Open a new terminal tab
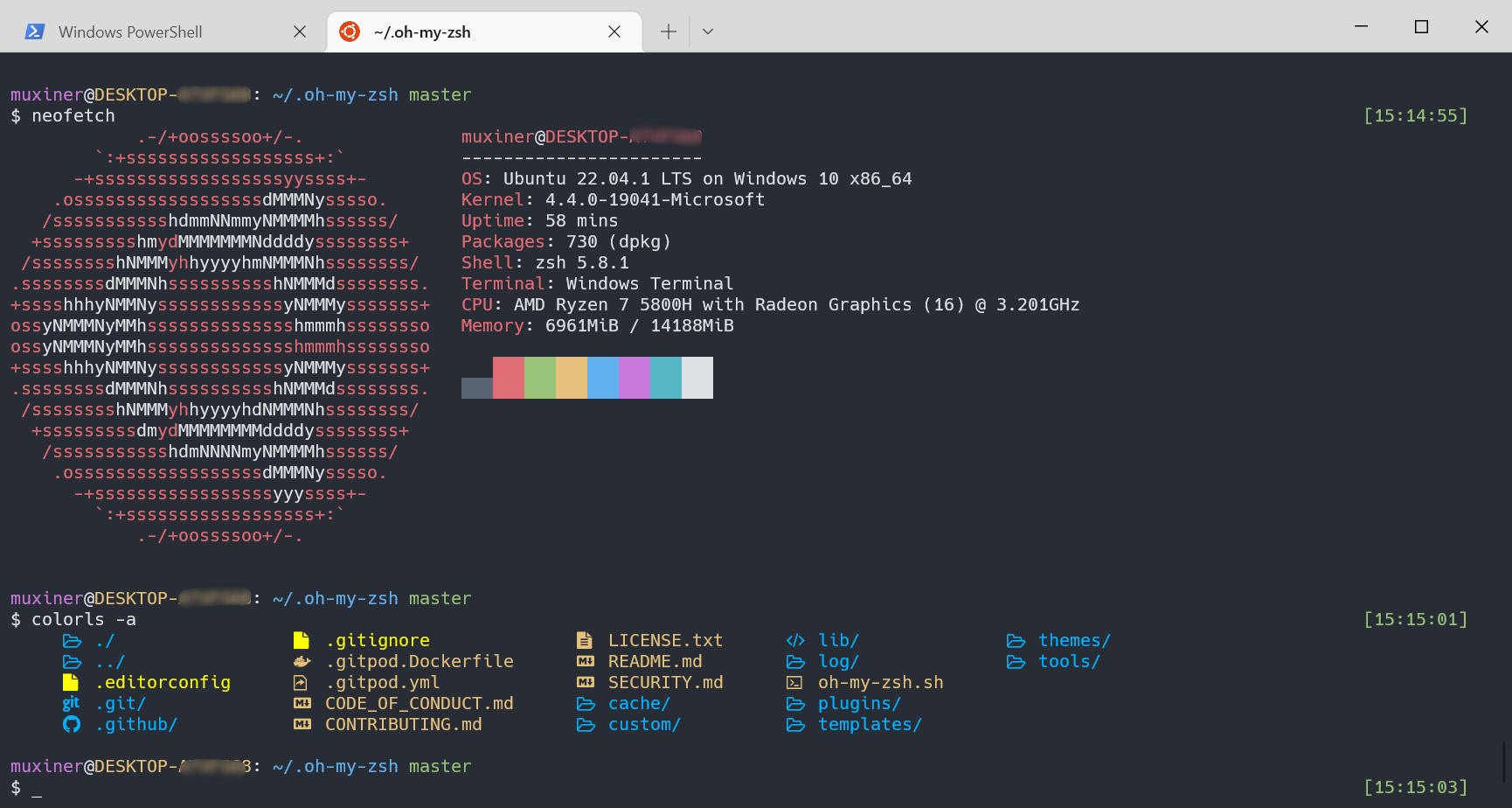This screenshot has height=808, width=1512. point(669,31)
